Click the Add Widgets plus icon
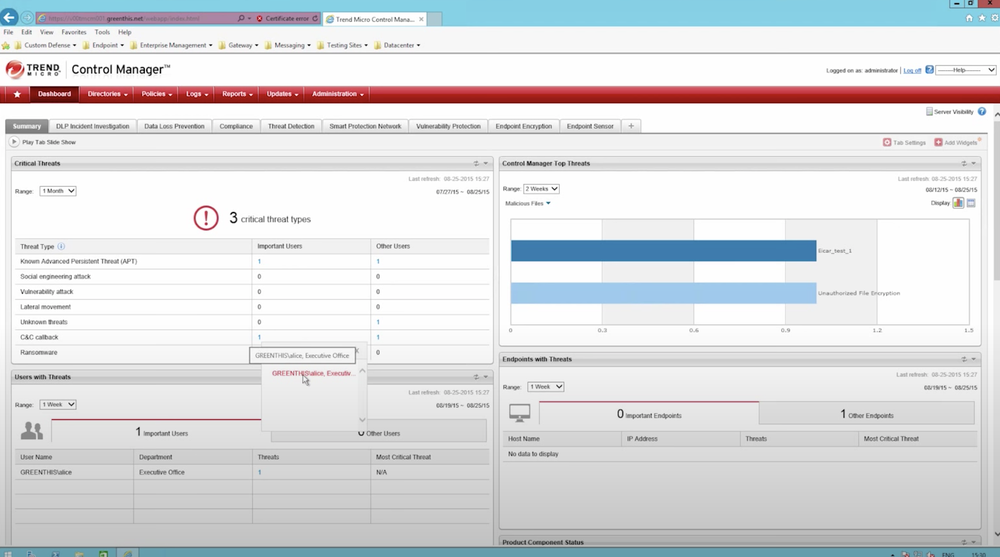Screen dimensions: 1000x557 tap(938, 142)
